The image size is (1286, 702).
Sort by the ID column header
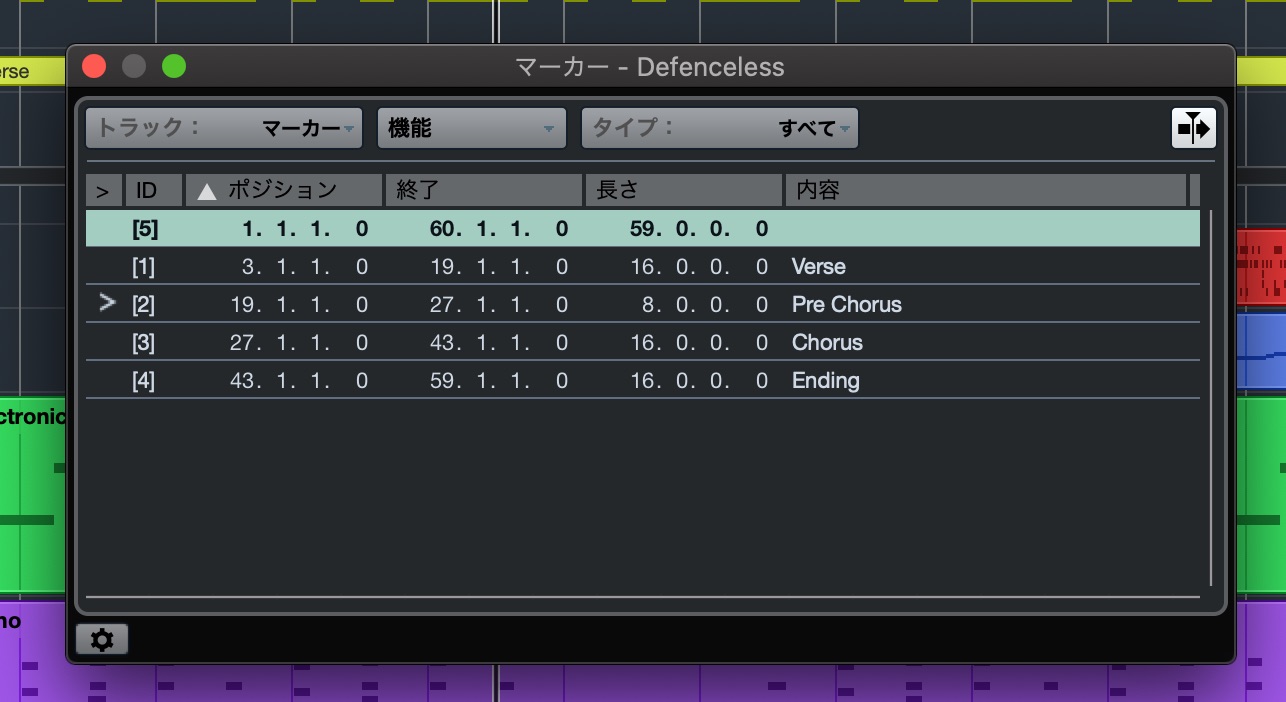click(154, 190)
